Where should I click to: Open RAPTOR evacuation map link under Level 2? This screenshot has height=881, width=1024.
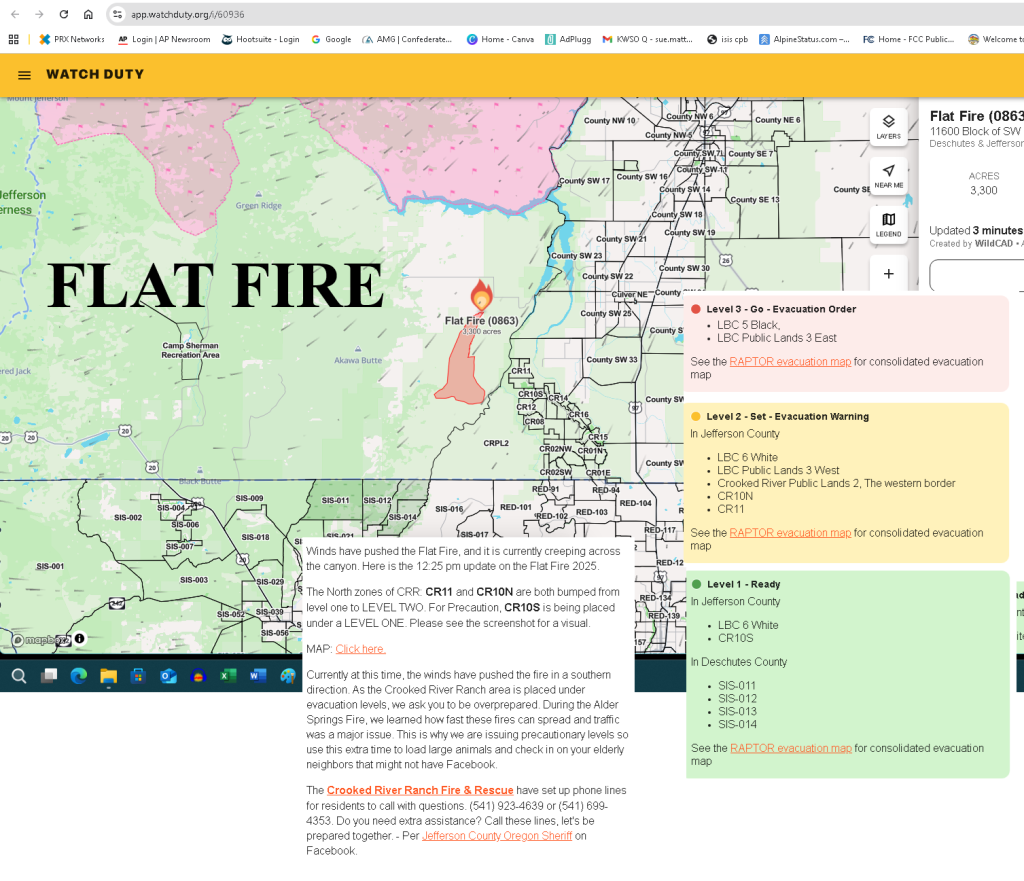point(790,533)
